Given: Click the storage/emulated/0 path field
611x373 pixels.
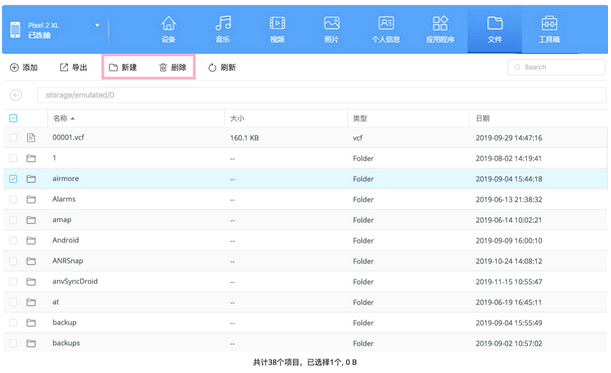Looking at the screenshot, I should click(321, 95).
